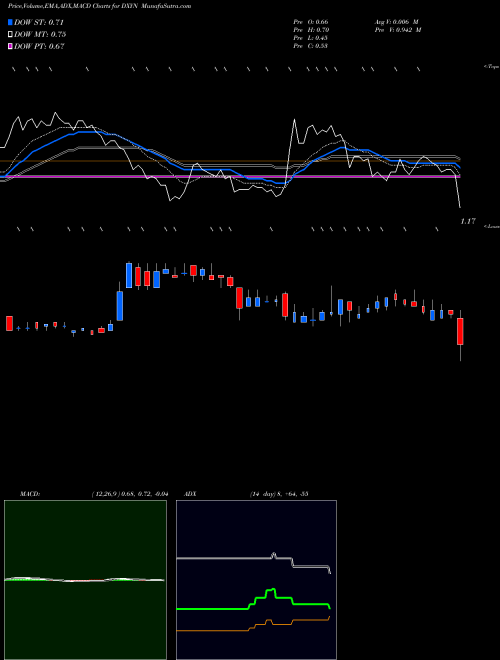Click the 'Pre L' previous low value
Screen dimensions: 500x660
tap(311, 38)
